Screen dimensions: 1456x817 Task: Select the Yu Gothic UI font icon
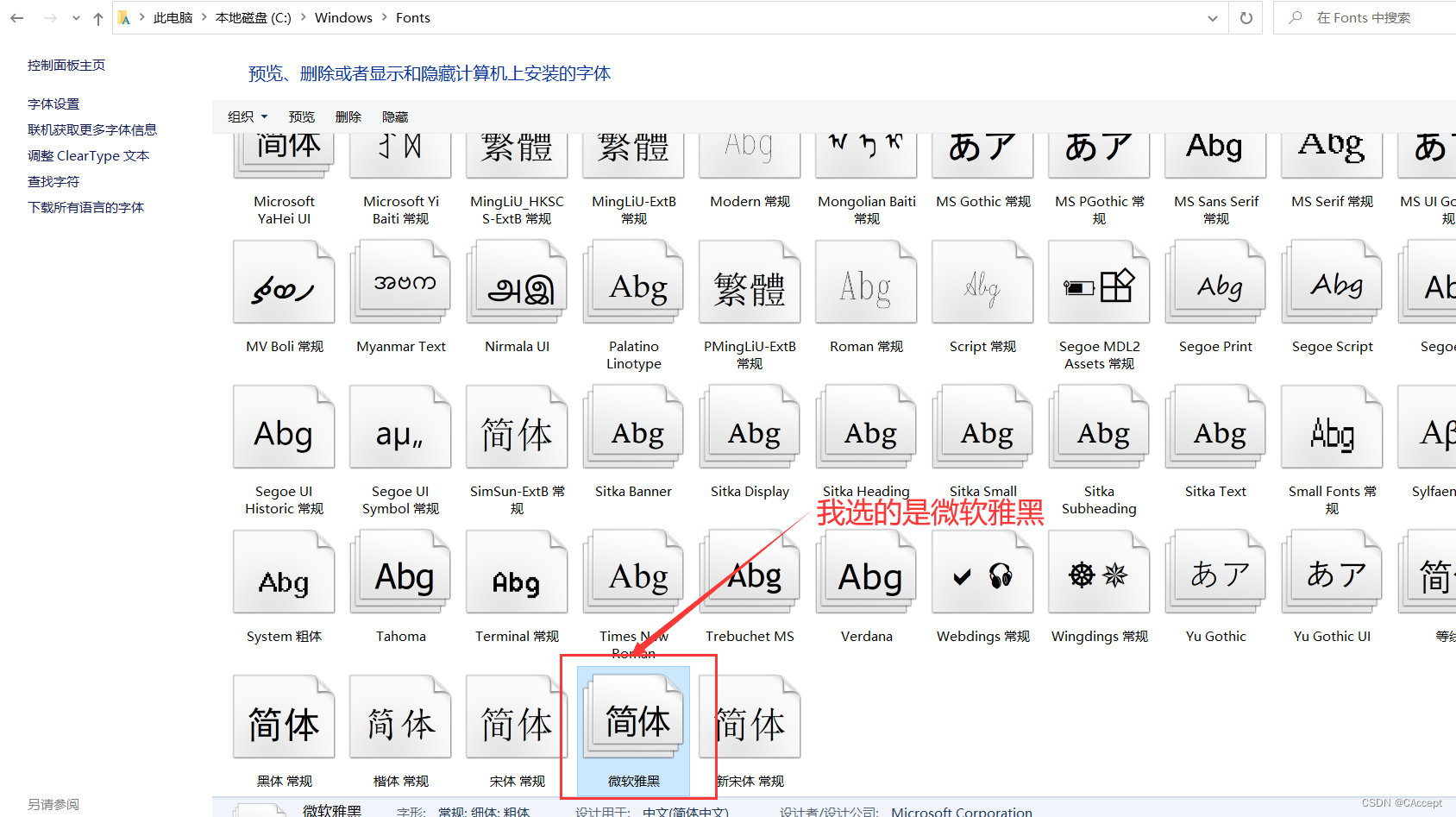click(1332, 572)
